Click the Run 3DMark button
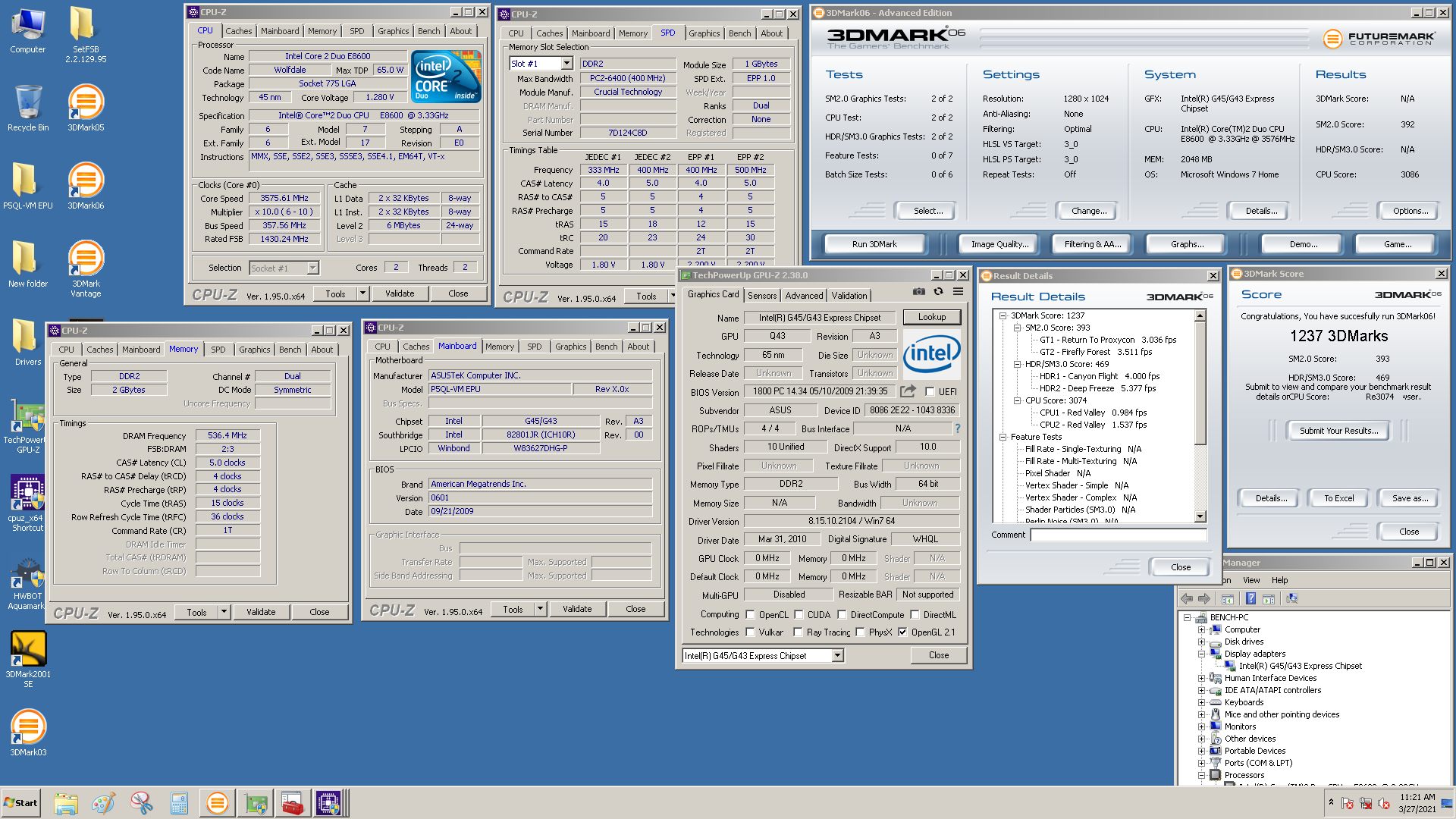The width and height of the screenshot is (1456, 819). (x=874, y=244)
